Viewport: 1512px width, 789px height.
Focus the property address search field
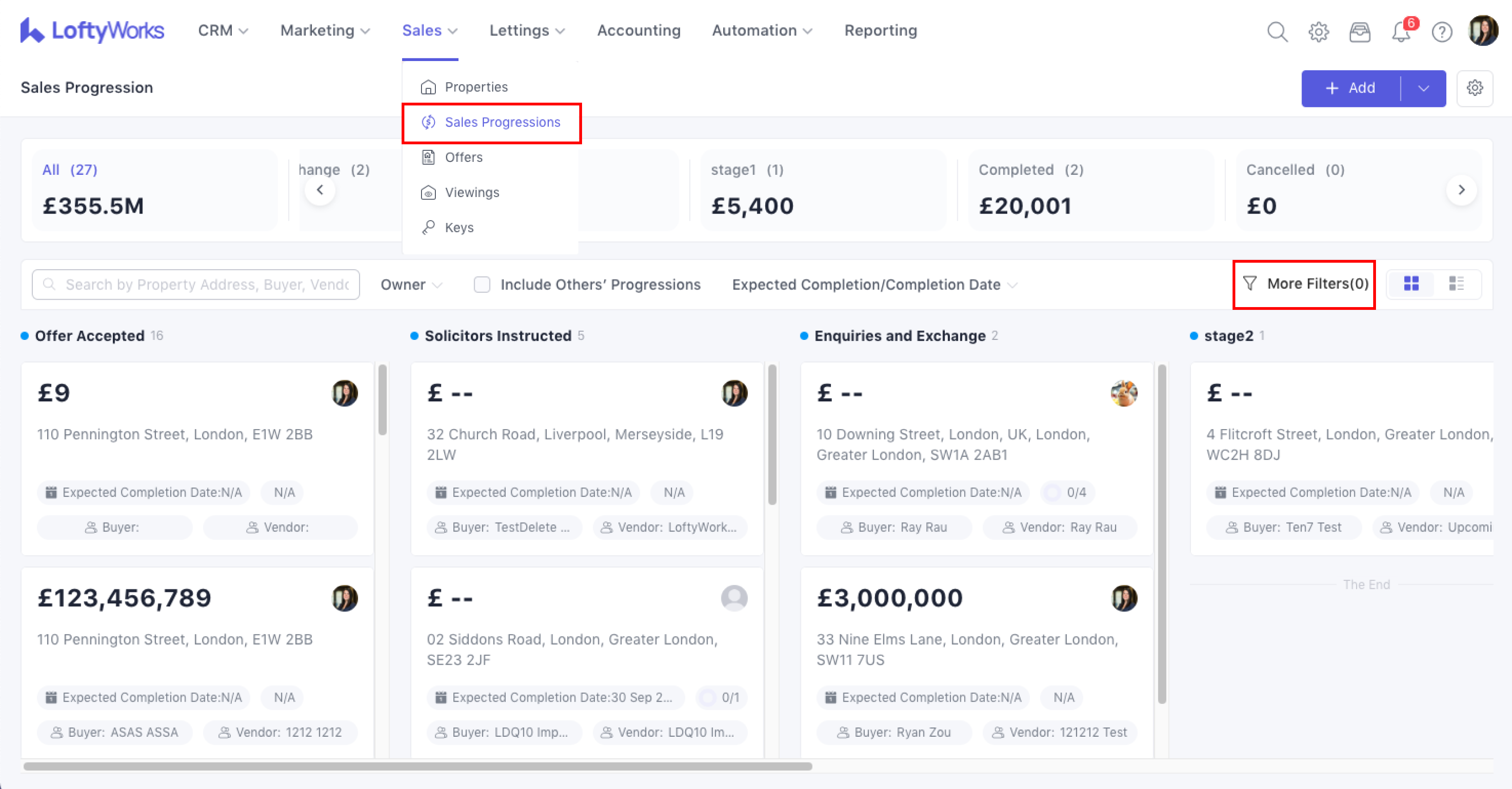[205, 284]
